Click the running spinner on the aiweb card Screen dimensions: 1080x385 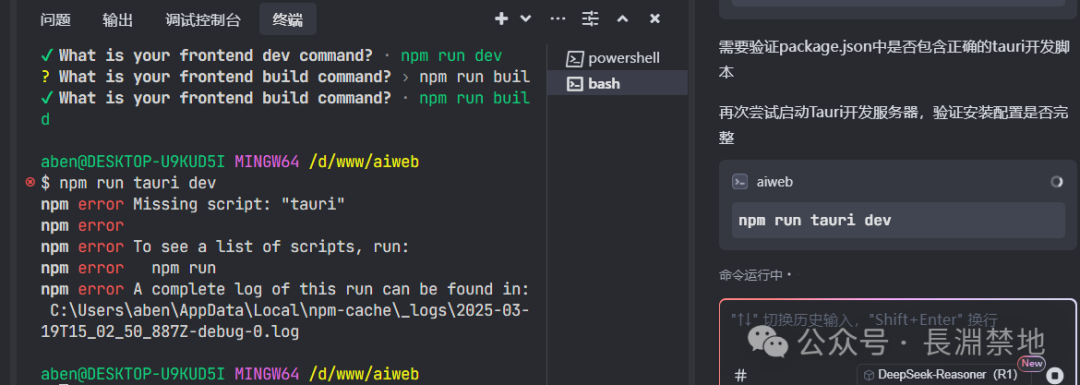click(x=1056, y=182)
